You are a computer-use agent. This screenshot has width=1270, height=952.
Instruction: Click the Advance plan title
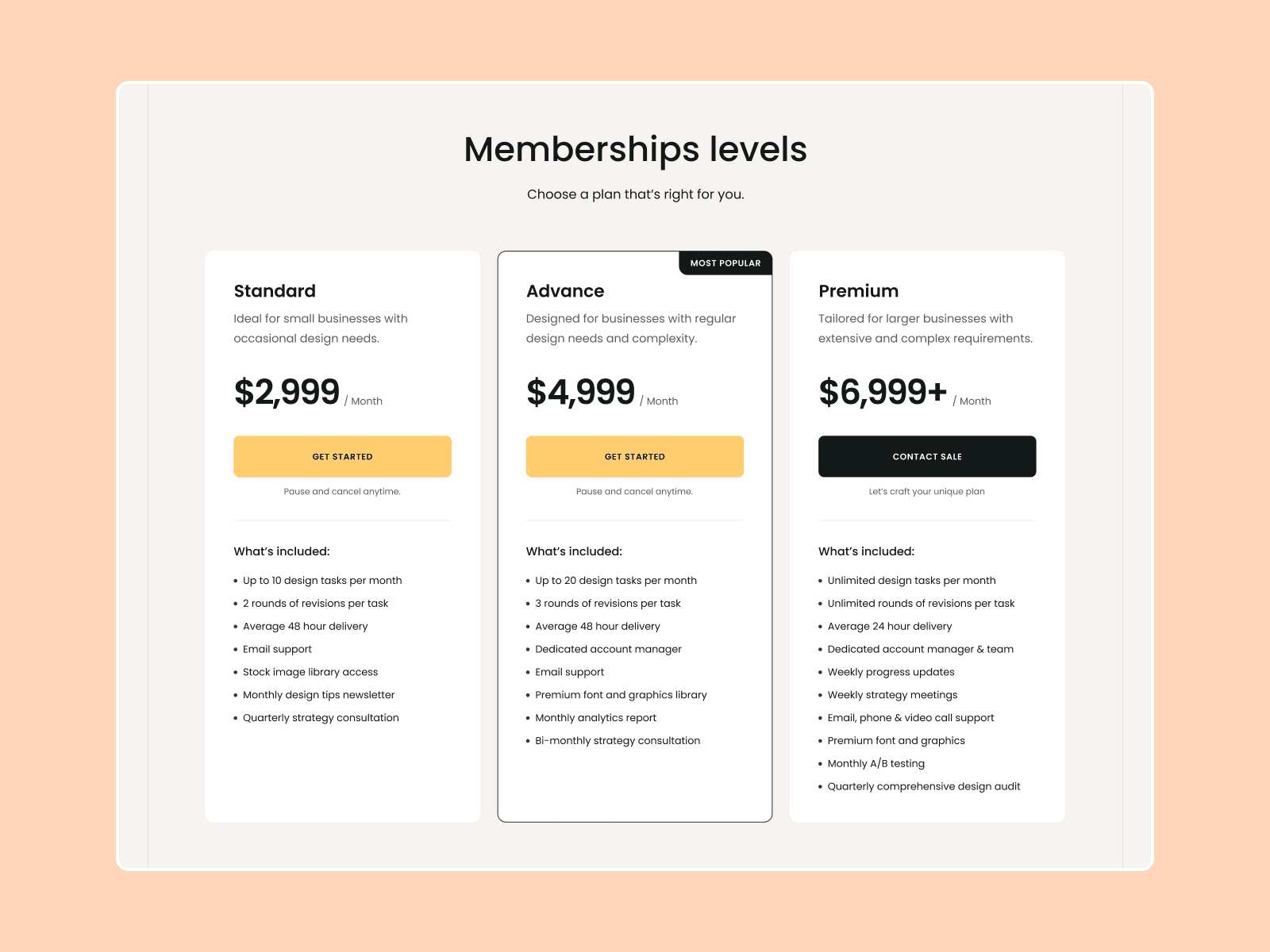[x=565, y=291]
